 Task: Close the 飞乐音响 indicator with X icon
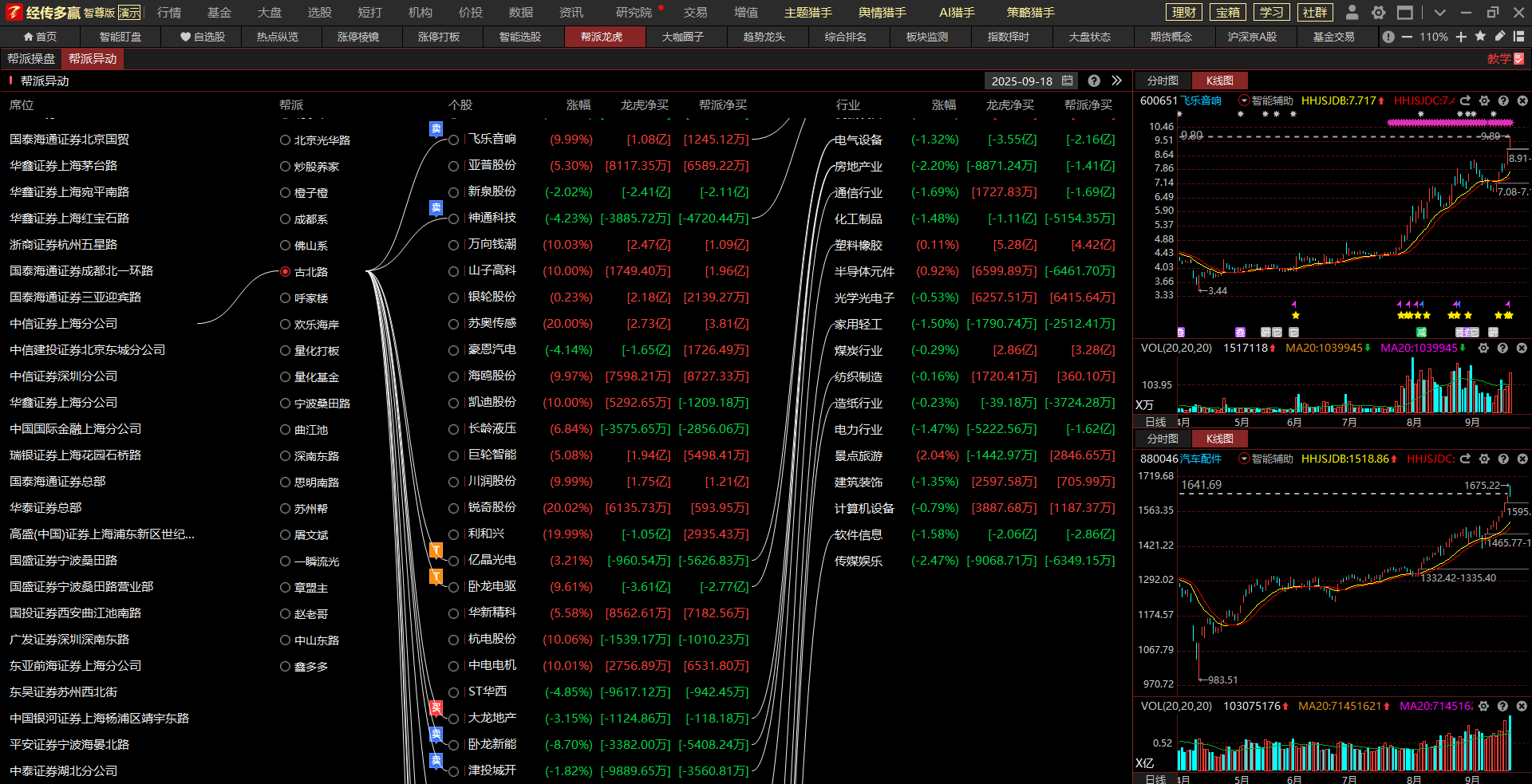[x=1522, y=100]
